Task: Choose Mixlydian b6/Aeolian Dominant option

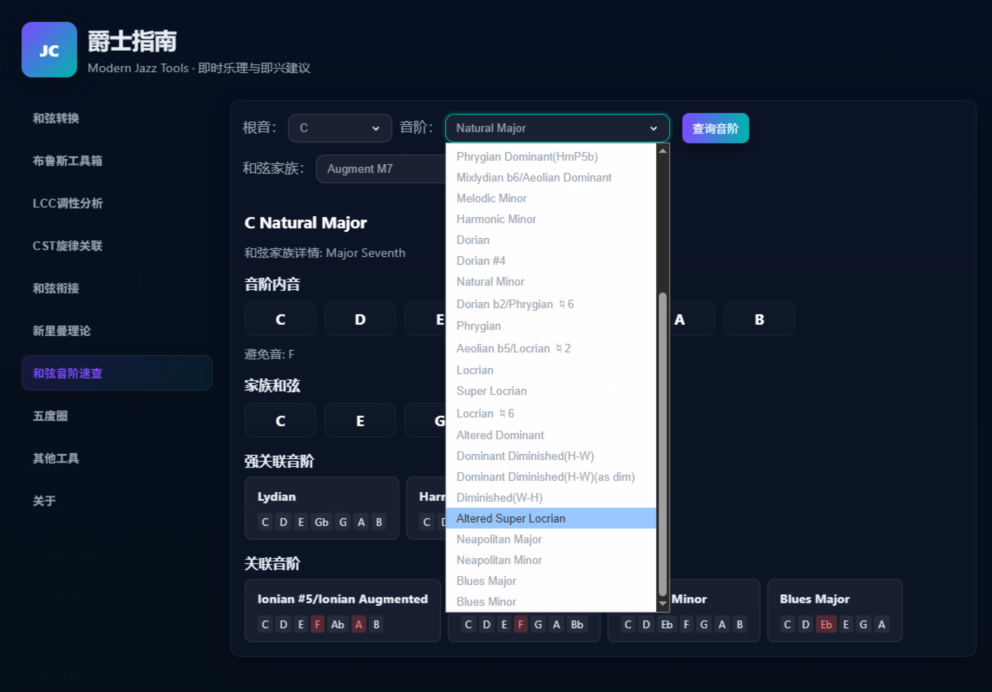Action: pos(550,177)
